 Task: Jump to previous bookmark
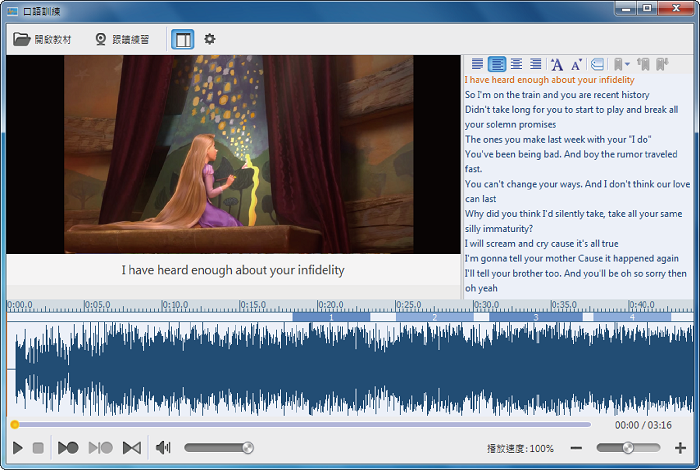tap(643, 64)
